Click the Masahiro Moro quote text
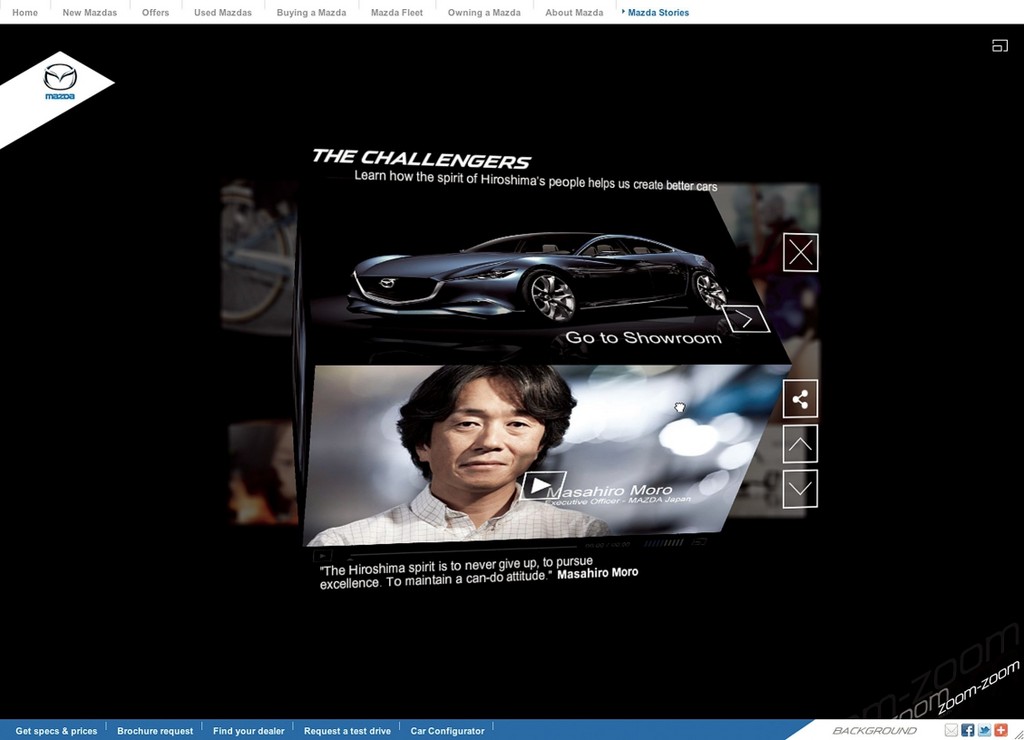The image size is (1024, 740). 479,573
